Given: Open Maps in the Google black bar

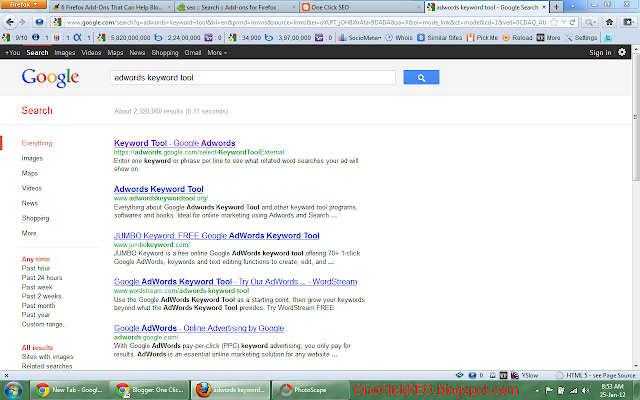Looking at the screenshot, I should pyautogui.click(x=115, y=53).
